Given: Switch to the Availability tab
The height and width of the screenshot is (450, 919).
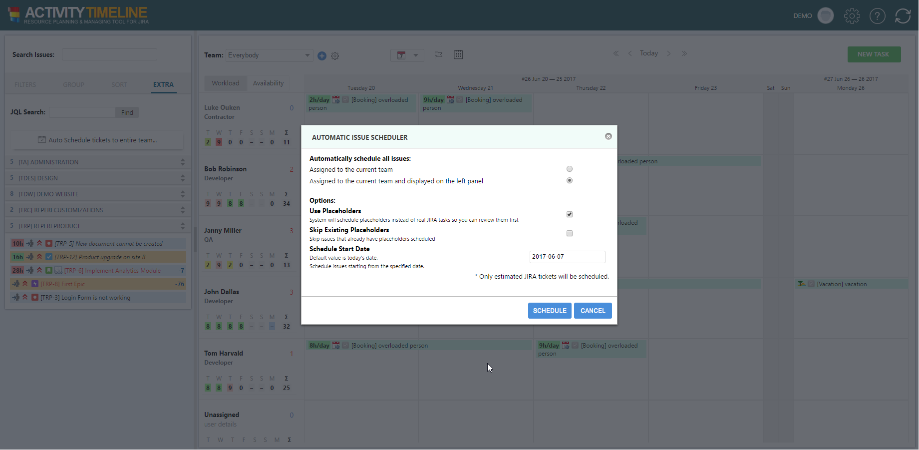Looking at the screenshot, I should tap(268, 83).
